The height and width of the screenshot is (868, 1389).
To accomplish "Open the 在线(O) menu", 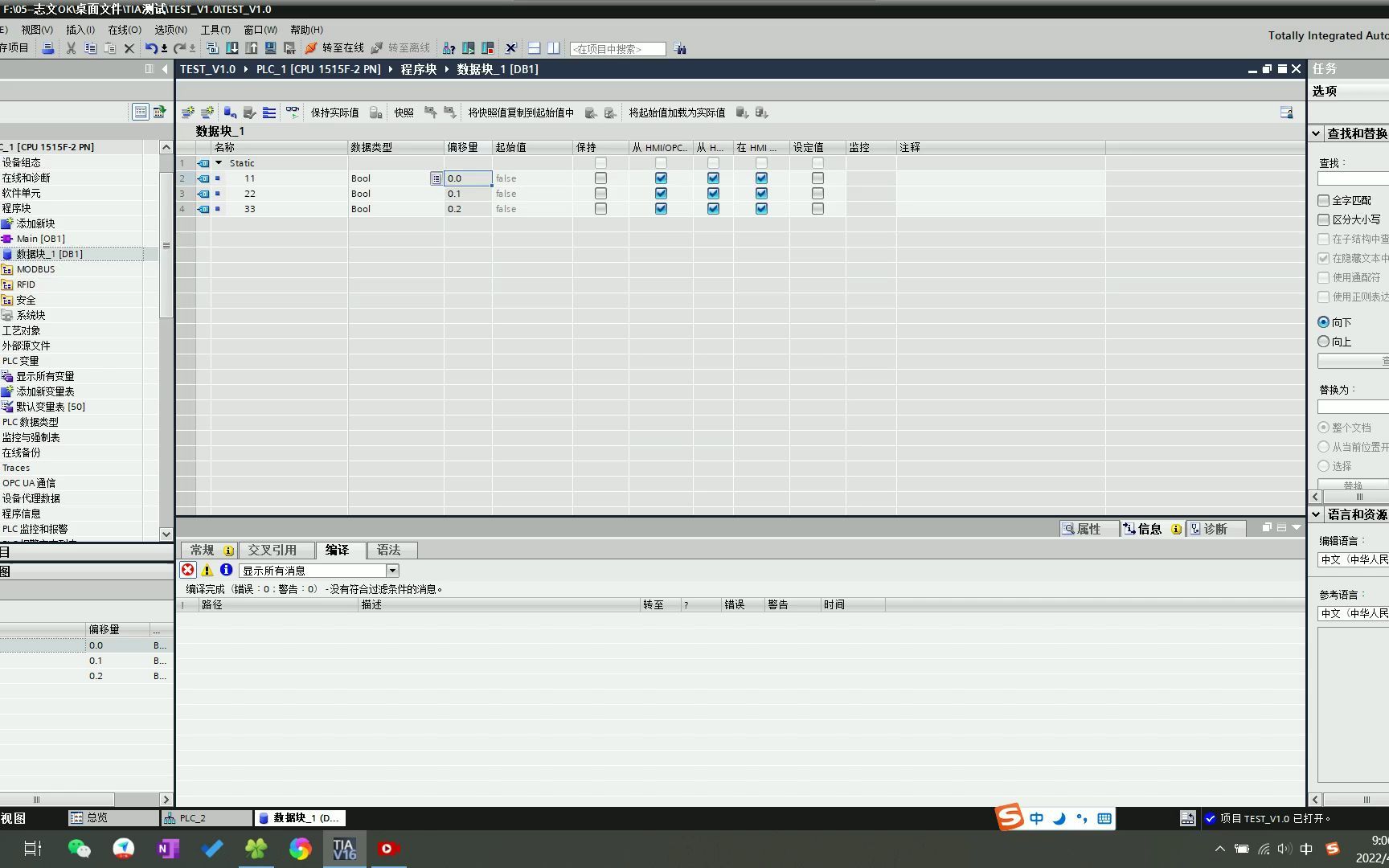I will (x=125, y=30).
